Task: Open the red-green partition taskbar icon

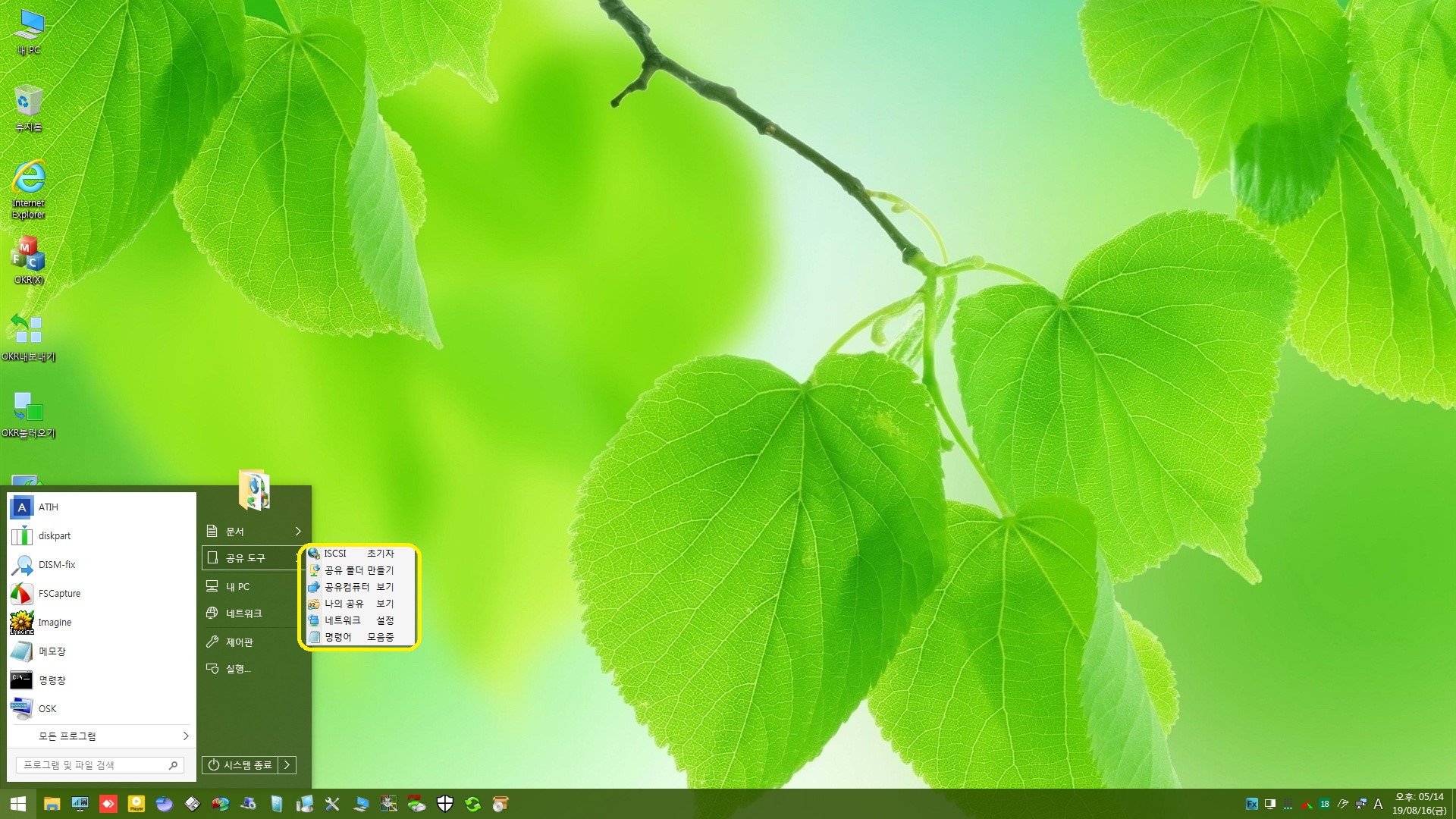Action: (x=221, y=804)
